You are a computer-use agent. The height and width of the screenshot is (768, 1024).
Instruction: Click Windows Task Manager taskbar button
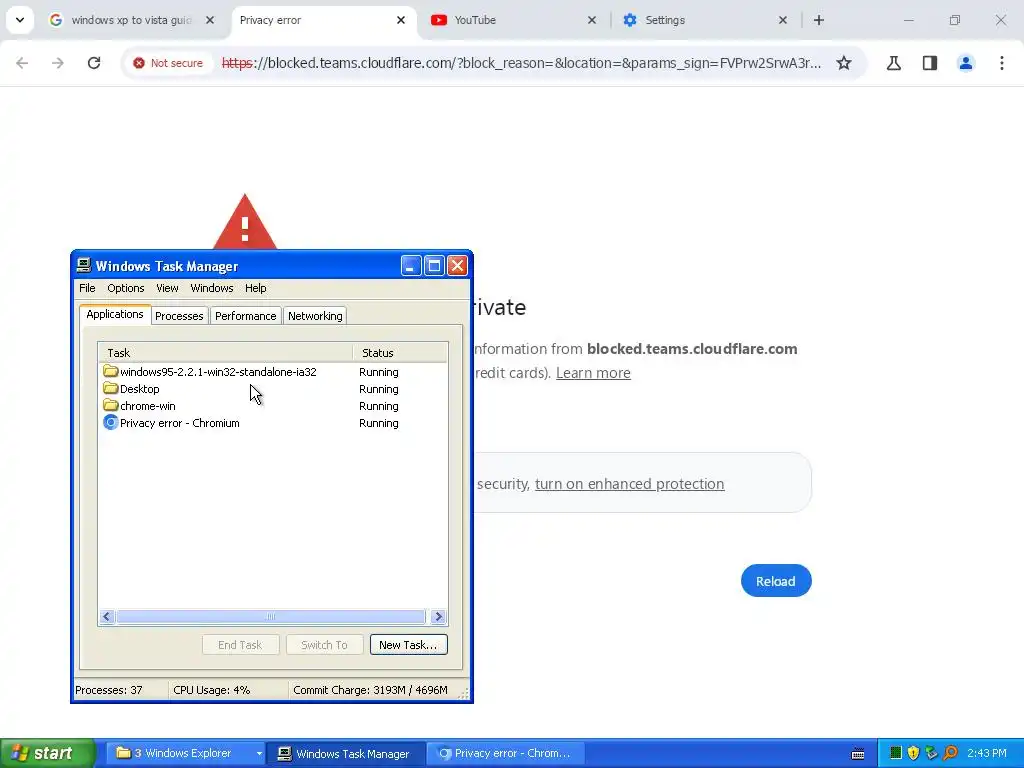pos(345,753)
